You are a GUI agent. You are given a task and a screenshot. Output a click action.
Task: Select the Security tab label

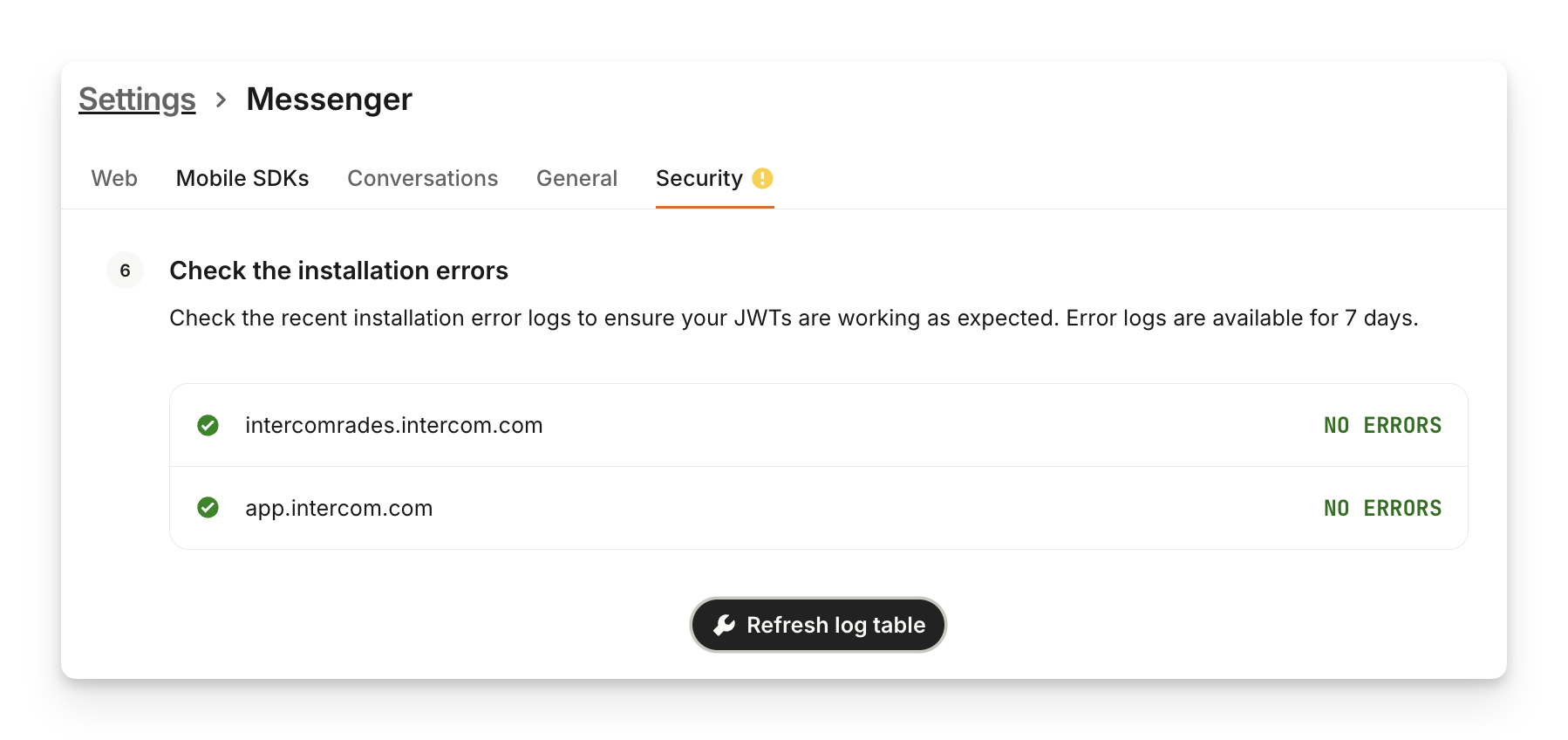click(699, 179)
